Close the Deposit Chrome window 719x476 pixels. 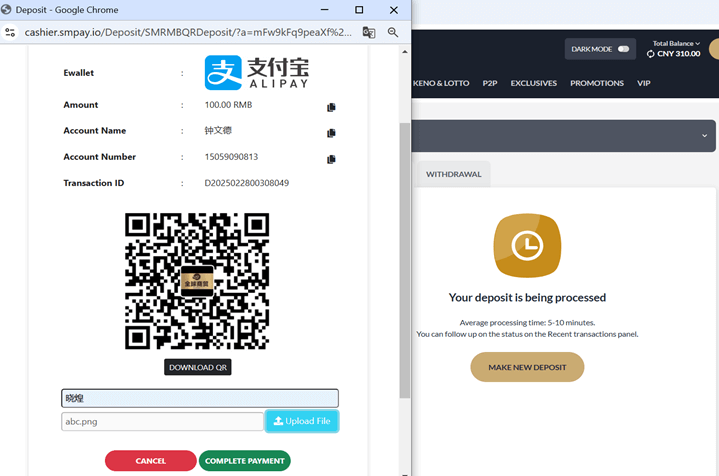coord(393,10)
